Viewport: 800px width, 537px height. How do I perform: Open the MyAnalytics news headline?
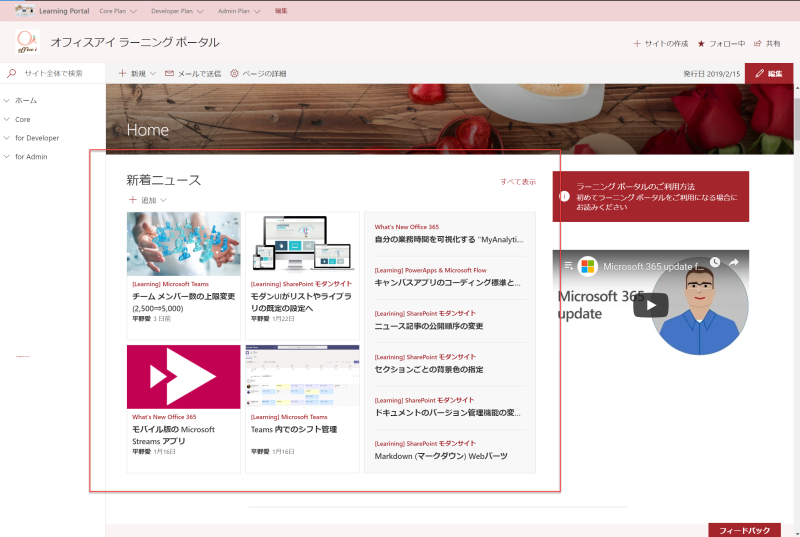pyautogui.click(x=449, y=239)
